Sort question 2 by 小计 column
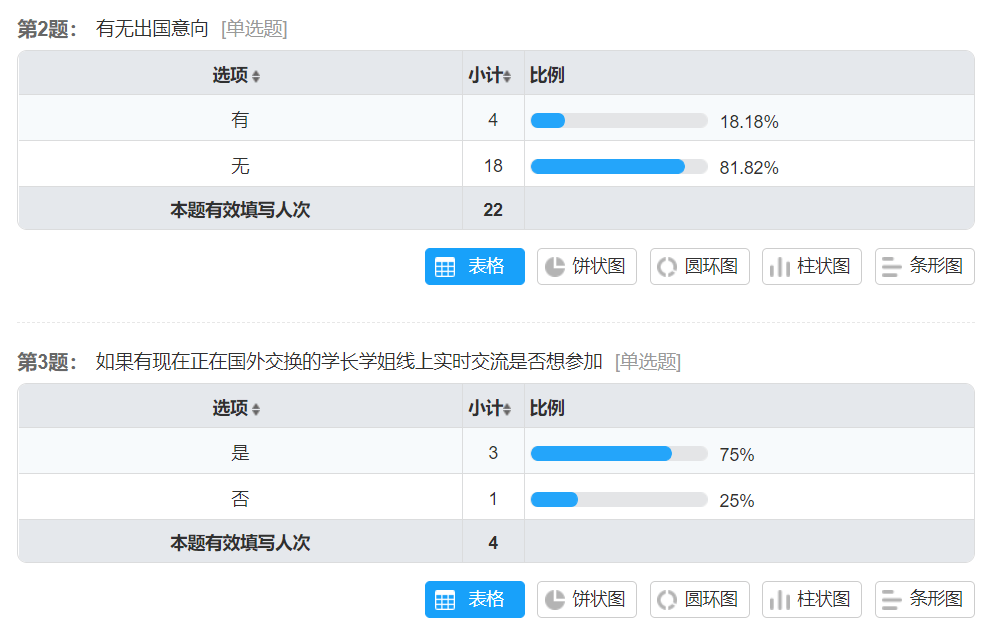The width and height of the screenshot is (993, 639). click(x=490, y=75)
